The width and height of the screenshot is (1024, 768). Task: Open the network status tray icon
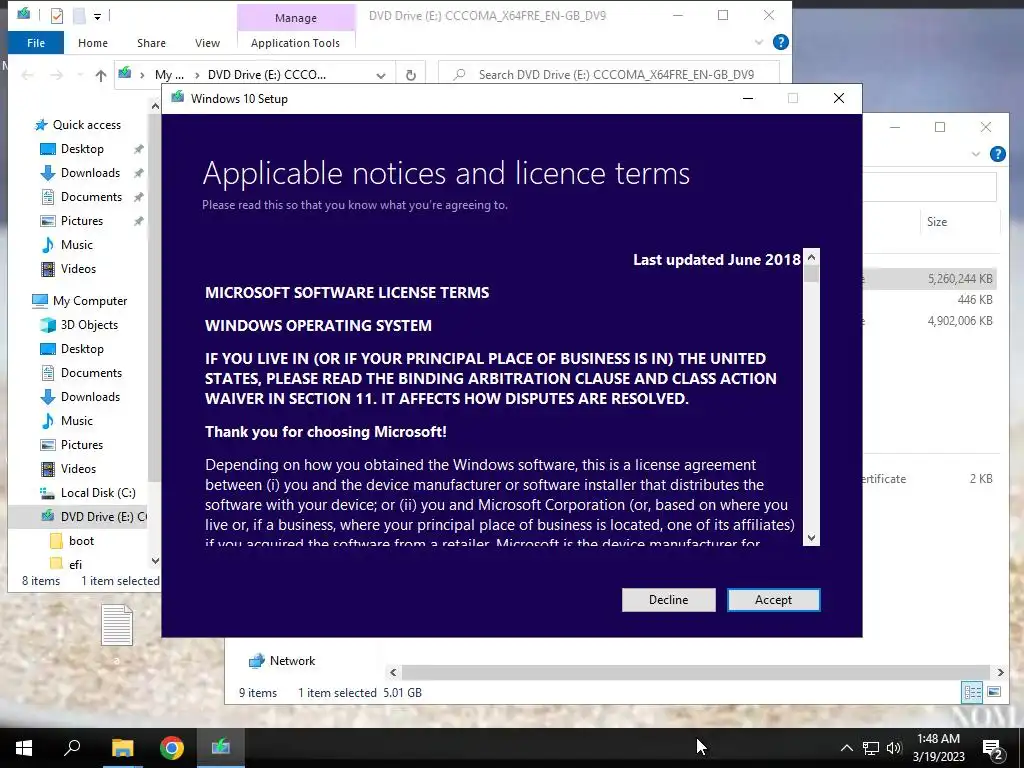871,748
